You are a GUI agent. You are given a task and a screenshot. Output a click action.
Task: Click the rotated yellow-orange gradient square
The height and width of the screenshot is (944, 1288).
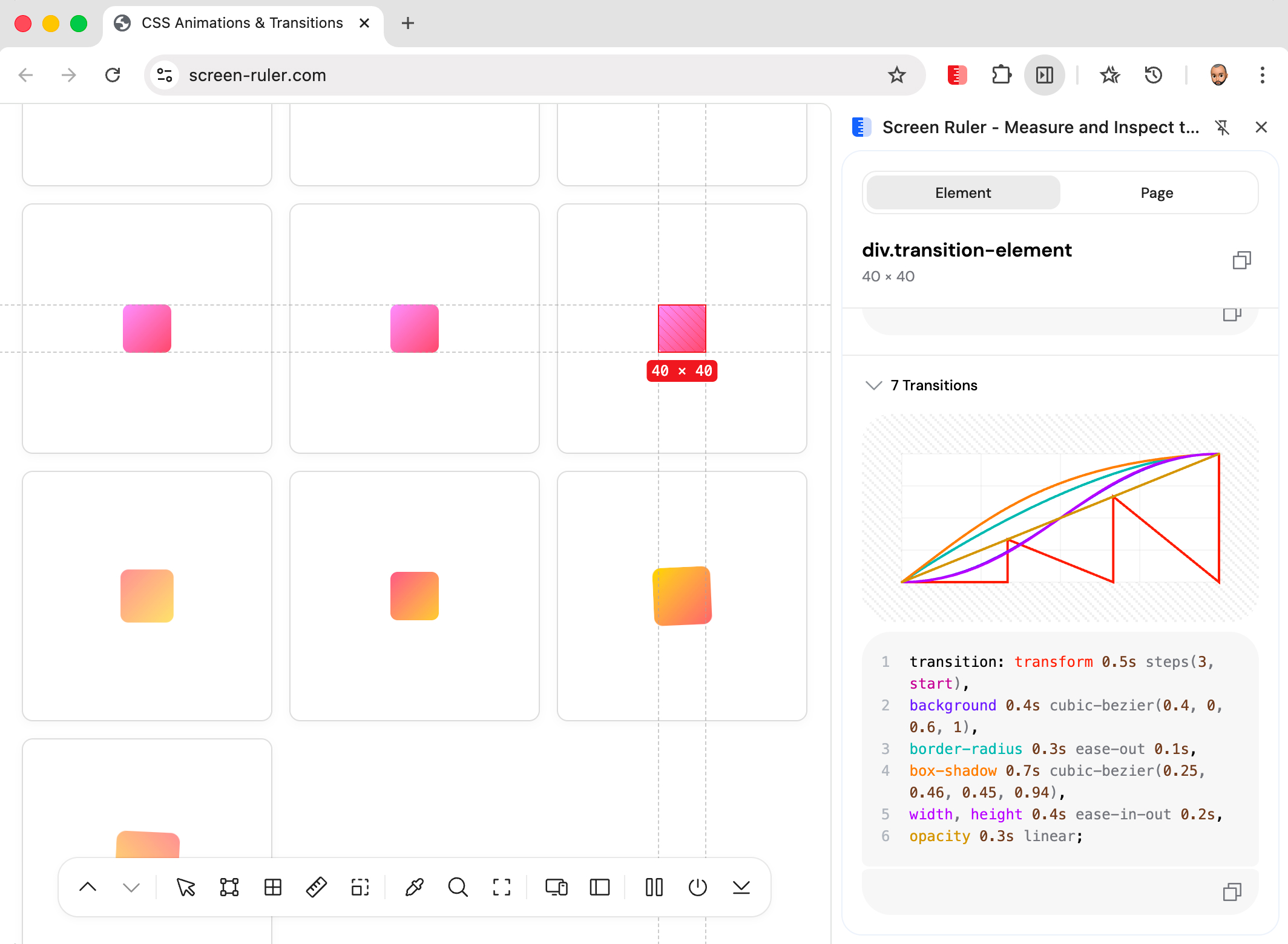682,596
